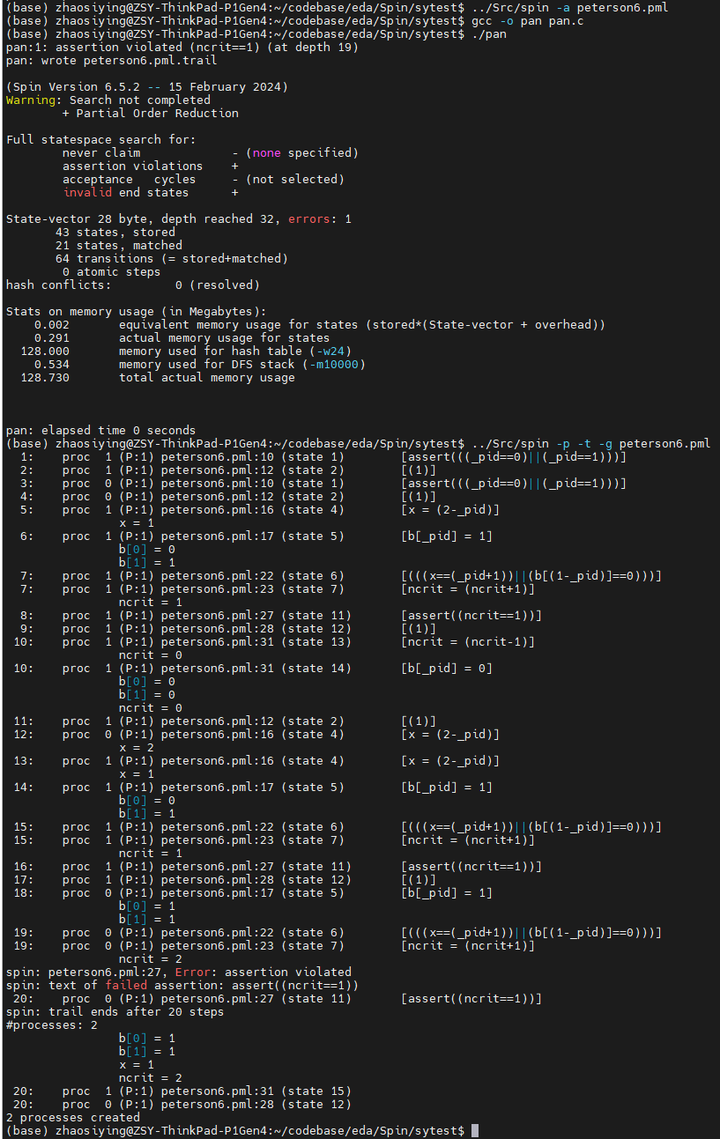Click the red "errors: 1" text
The height and width of the screenshot is (1139, 720).
tap(319, 219)
